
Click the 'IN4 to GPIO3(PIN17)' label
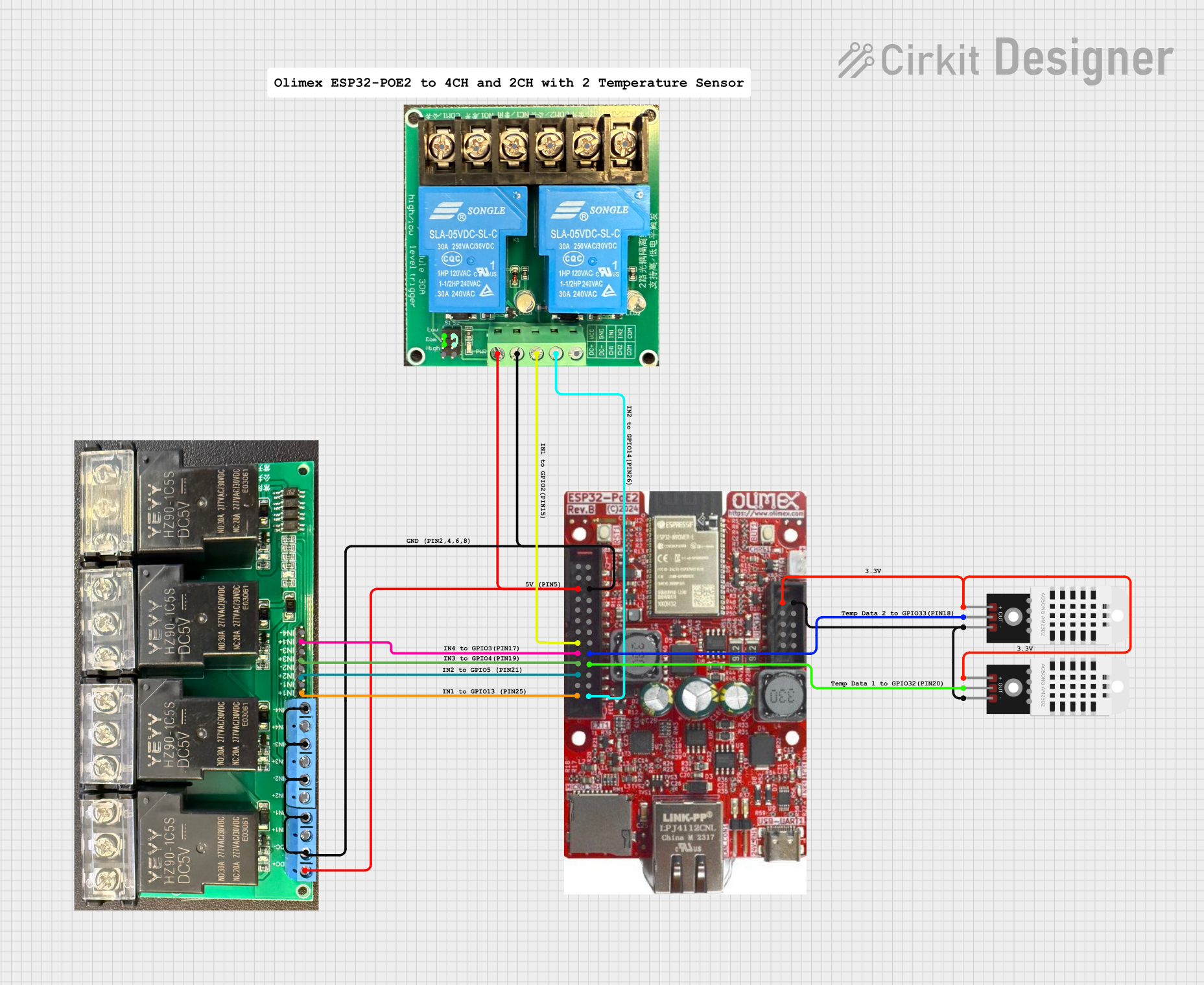[x=481, y=648]
